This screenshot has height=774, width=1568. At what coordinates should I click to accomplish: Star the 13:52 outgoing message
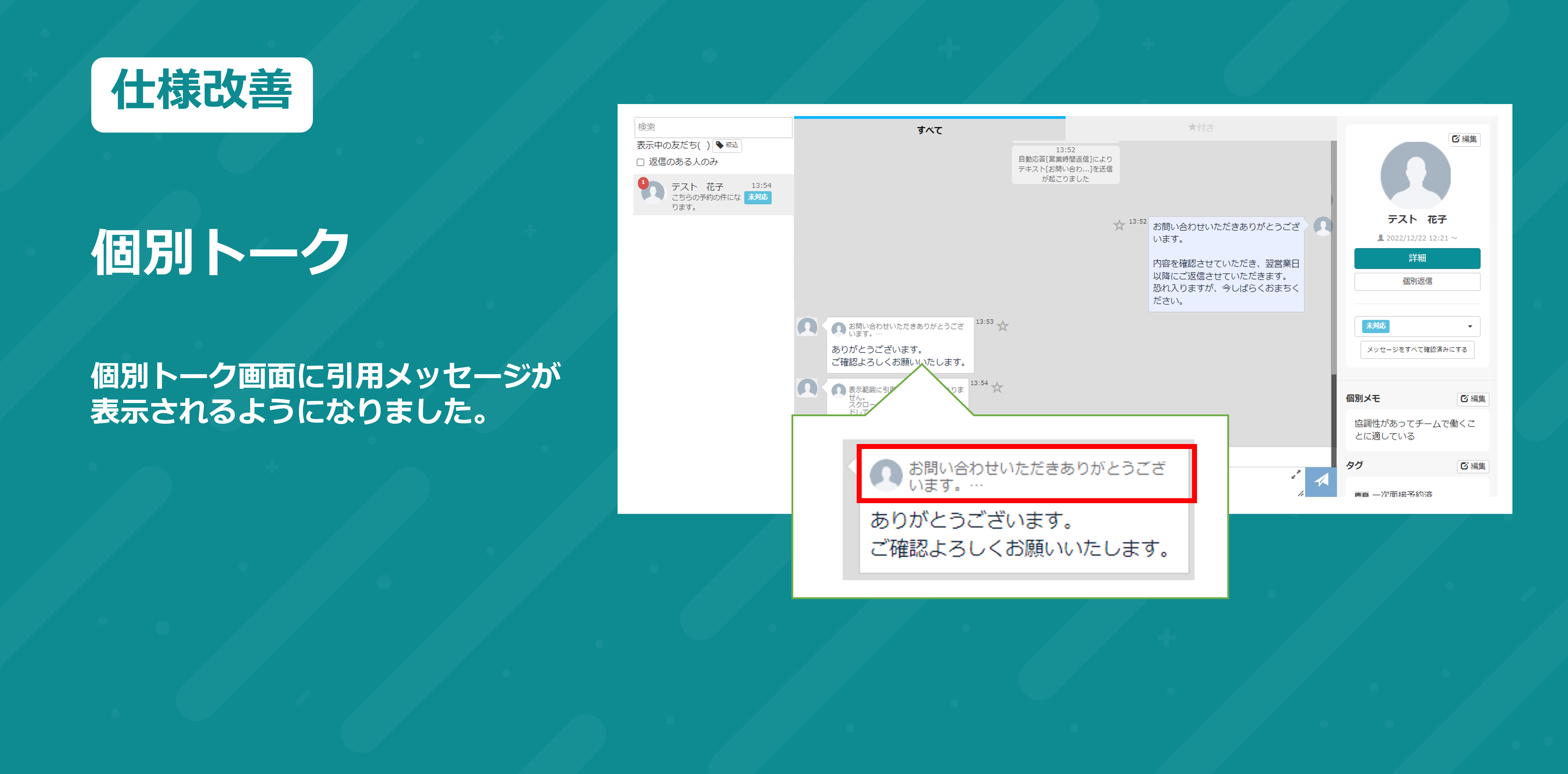(x=1119, y=225)
